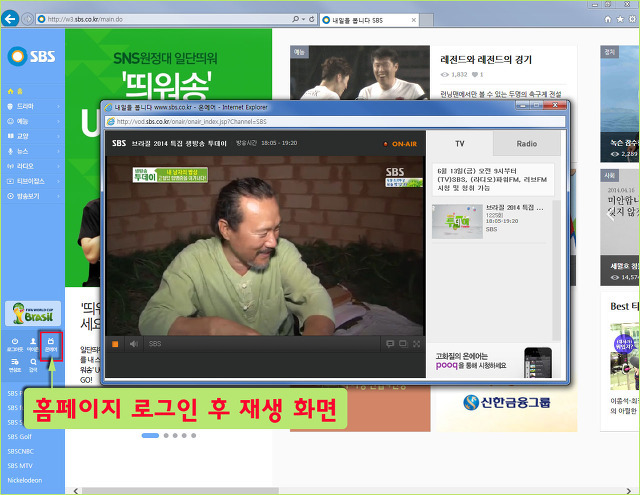Open the on-air TV icon in sidebar
The width and height of the screenshot is (640, 495).
(51, 345)
